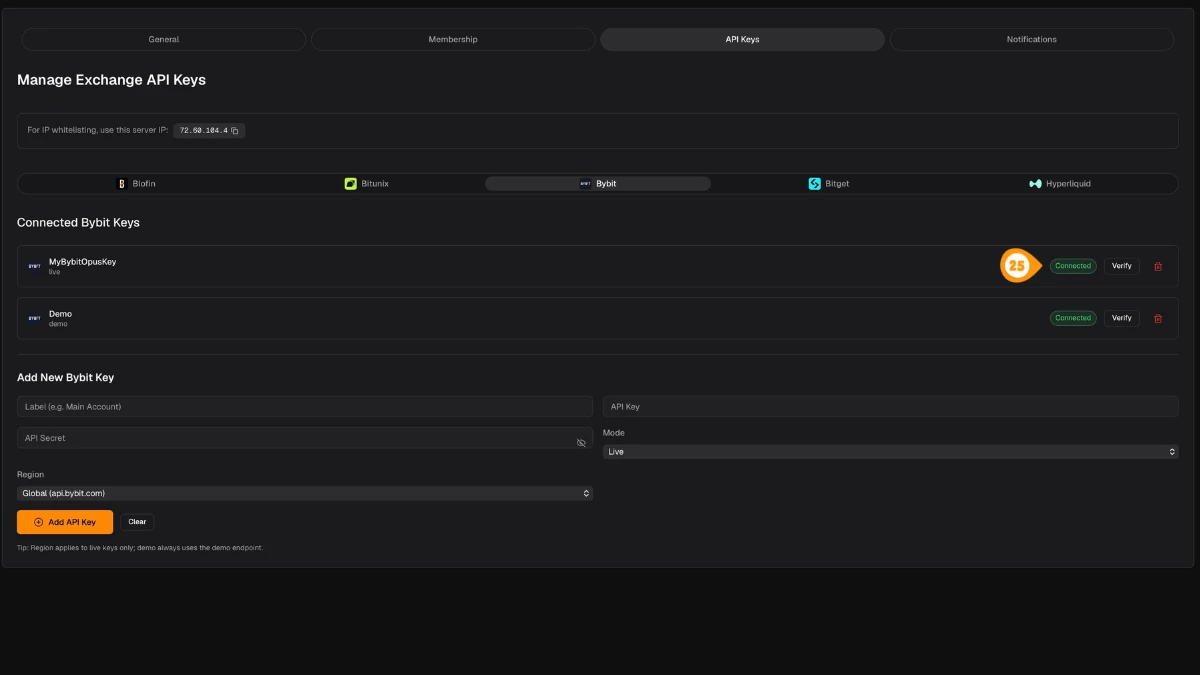1200x675 pixels.
Task: Focus the API Key input field
Action: click(891, 407)
